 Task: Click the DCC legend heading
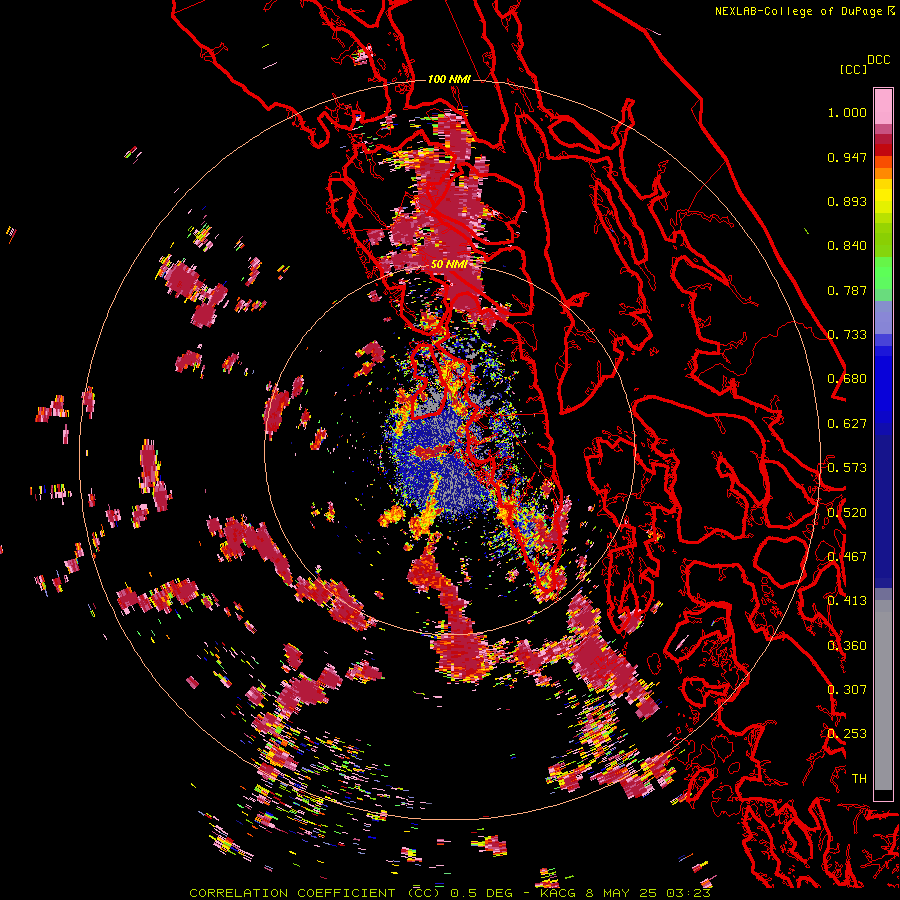coord(879,60)
